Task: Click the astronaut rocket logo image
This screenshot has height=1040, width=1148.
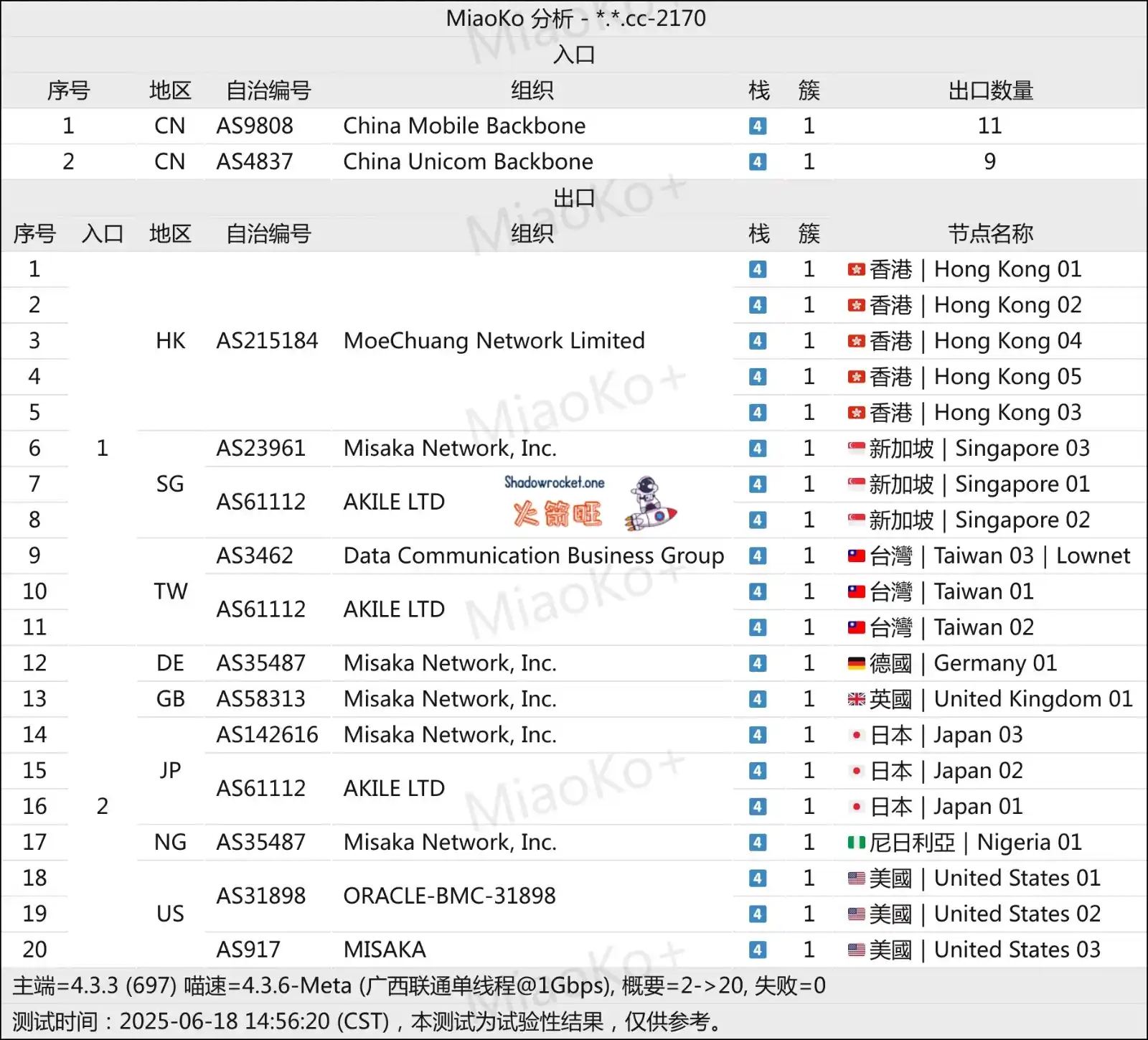Action: [651, 503]
